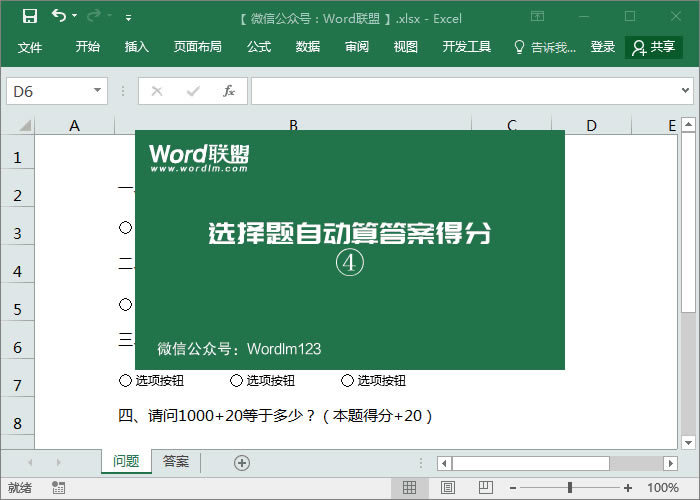
Task: Click the Save icon in the title bar
Action: pyautogui.click(x=30, y=17)
